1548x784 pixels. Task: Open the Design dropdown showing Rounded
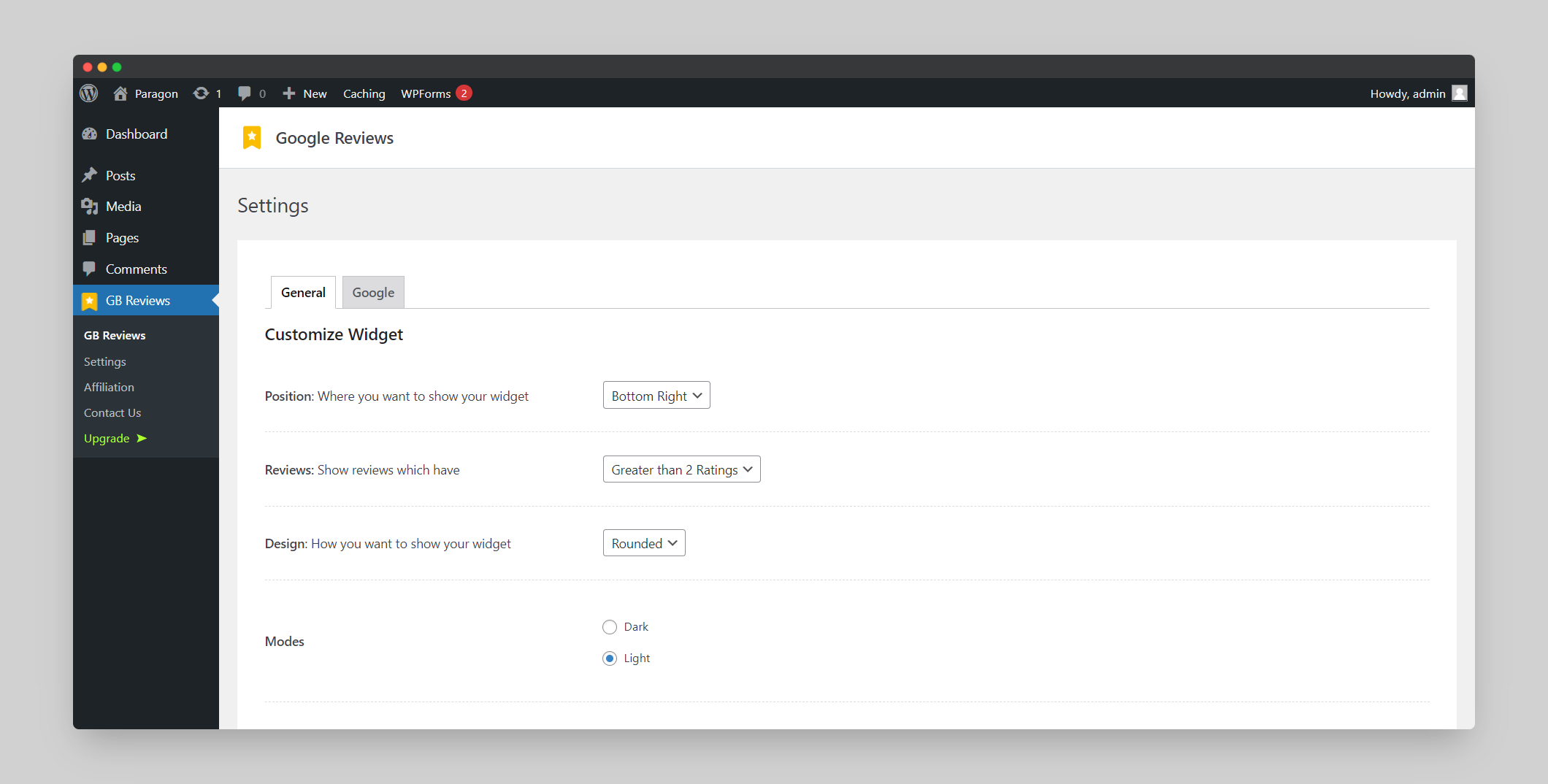click(644, 543)
